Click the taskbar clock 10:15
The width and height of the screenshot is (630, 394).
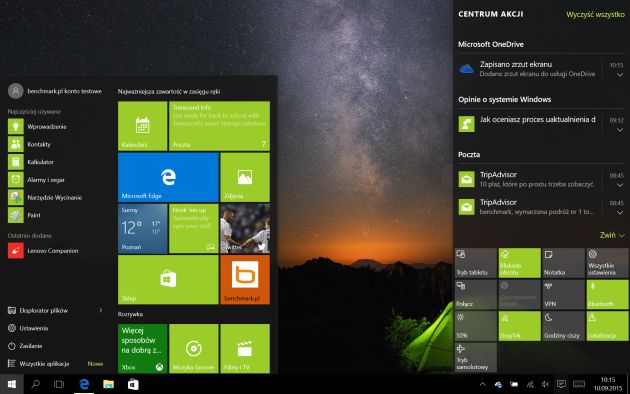608,384
